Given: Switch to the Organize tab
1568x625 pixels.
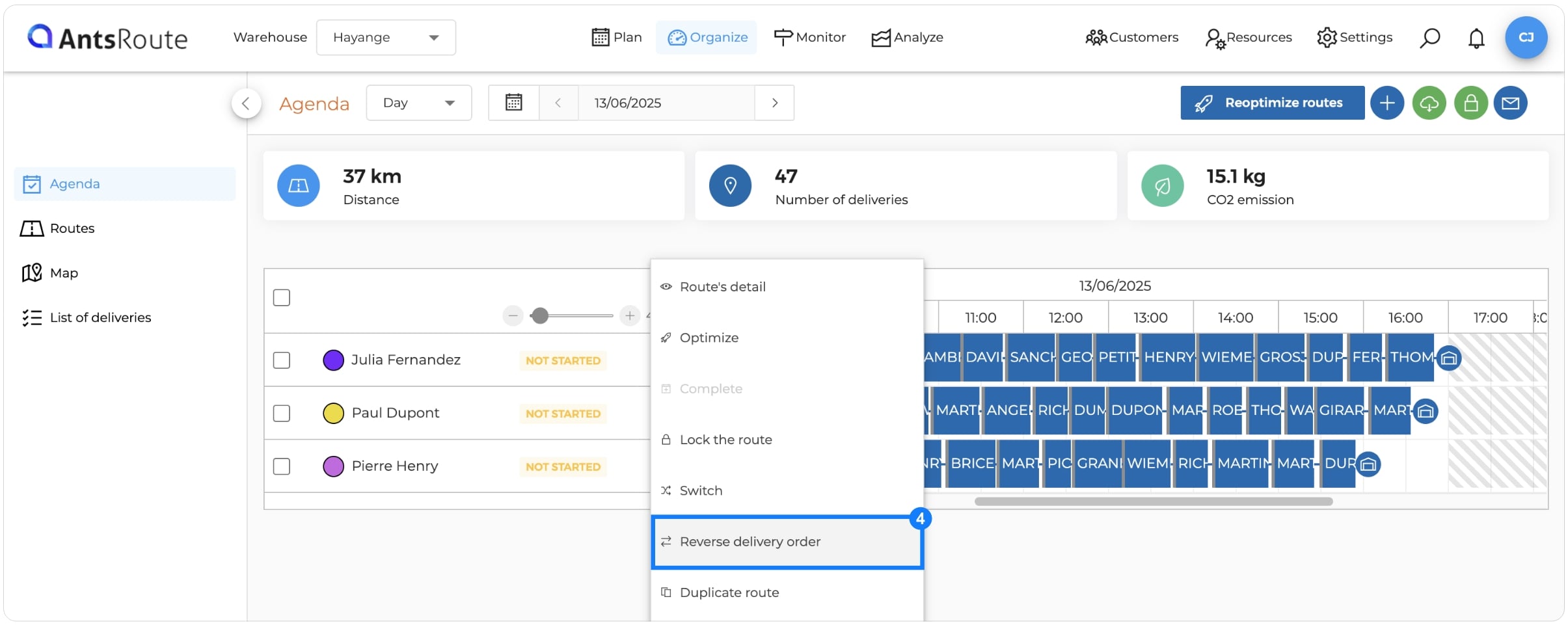Looking at the screenshot, I should point(707,38).
